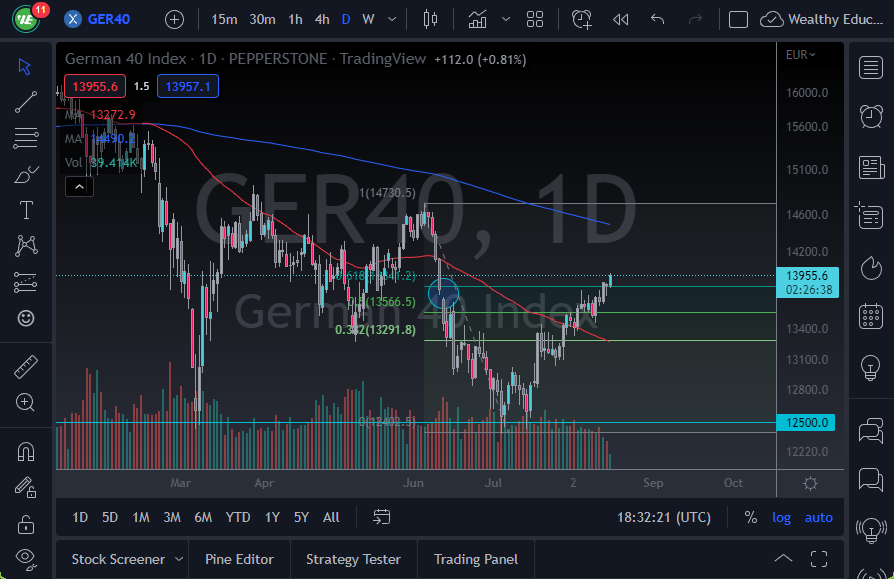894x579 pixels.
Task: Open the Watchlist panel
Action: point(871,68)
